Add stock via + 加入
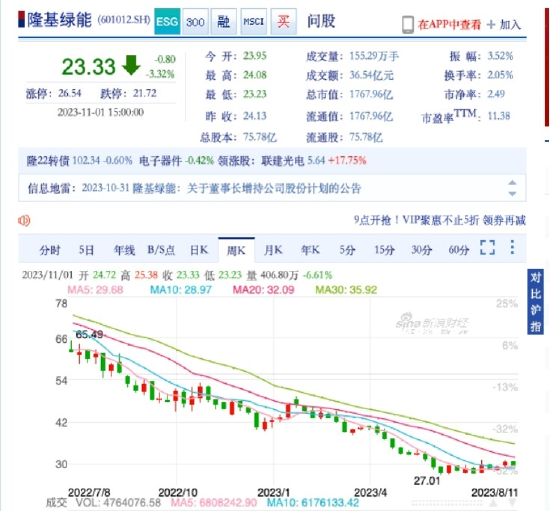 504,25
